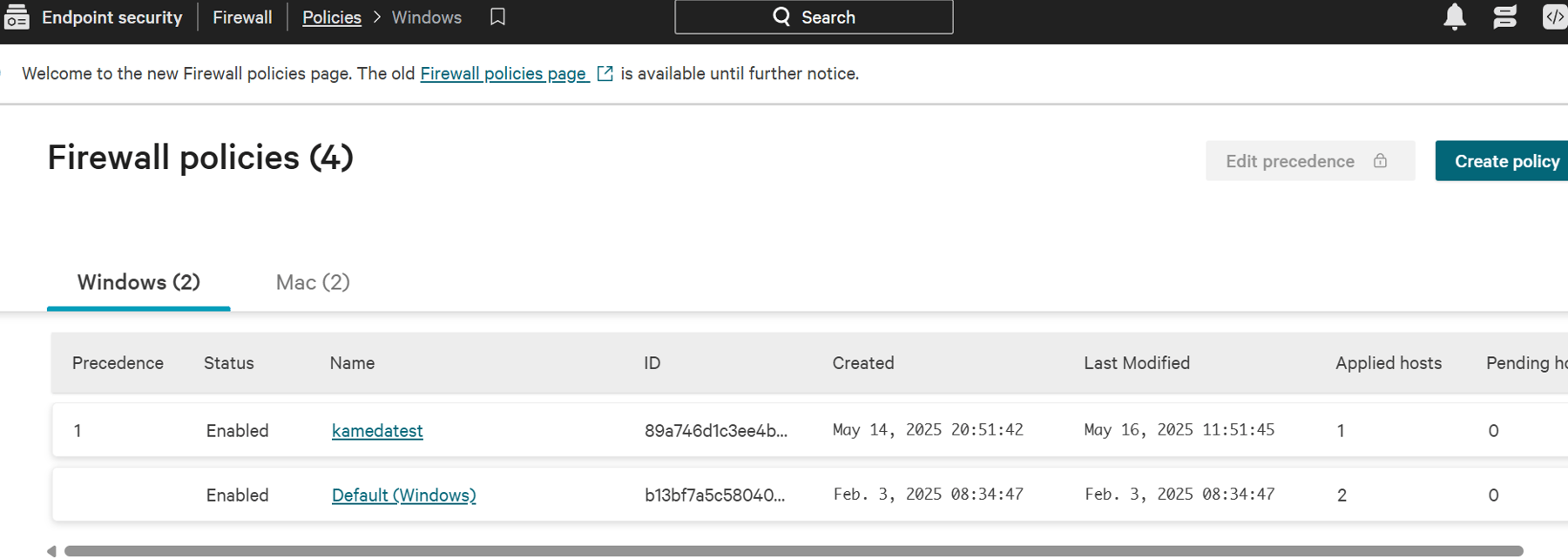Viewport: 1568px width, 559px height.
Task: Open the code brackets icon in top bar
Action: pos(1554,17)
